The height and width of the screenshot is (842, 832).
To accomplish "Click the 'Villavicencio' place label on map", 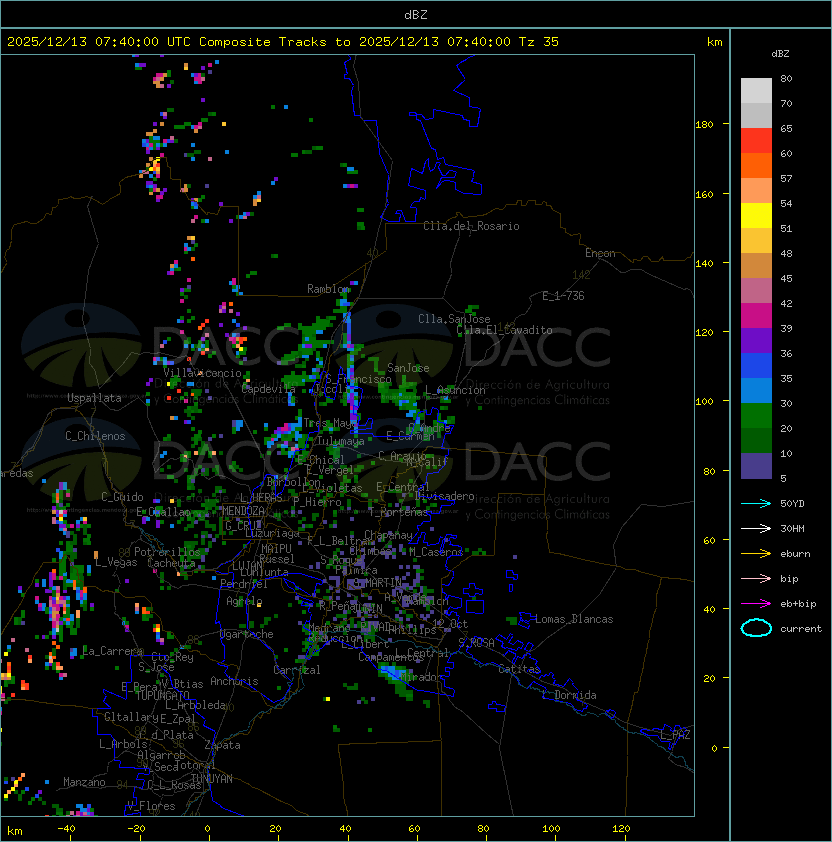I will [x=202, y=373].
